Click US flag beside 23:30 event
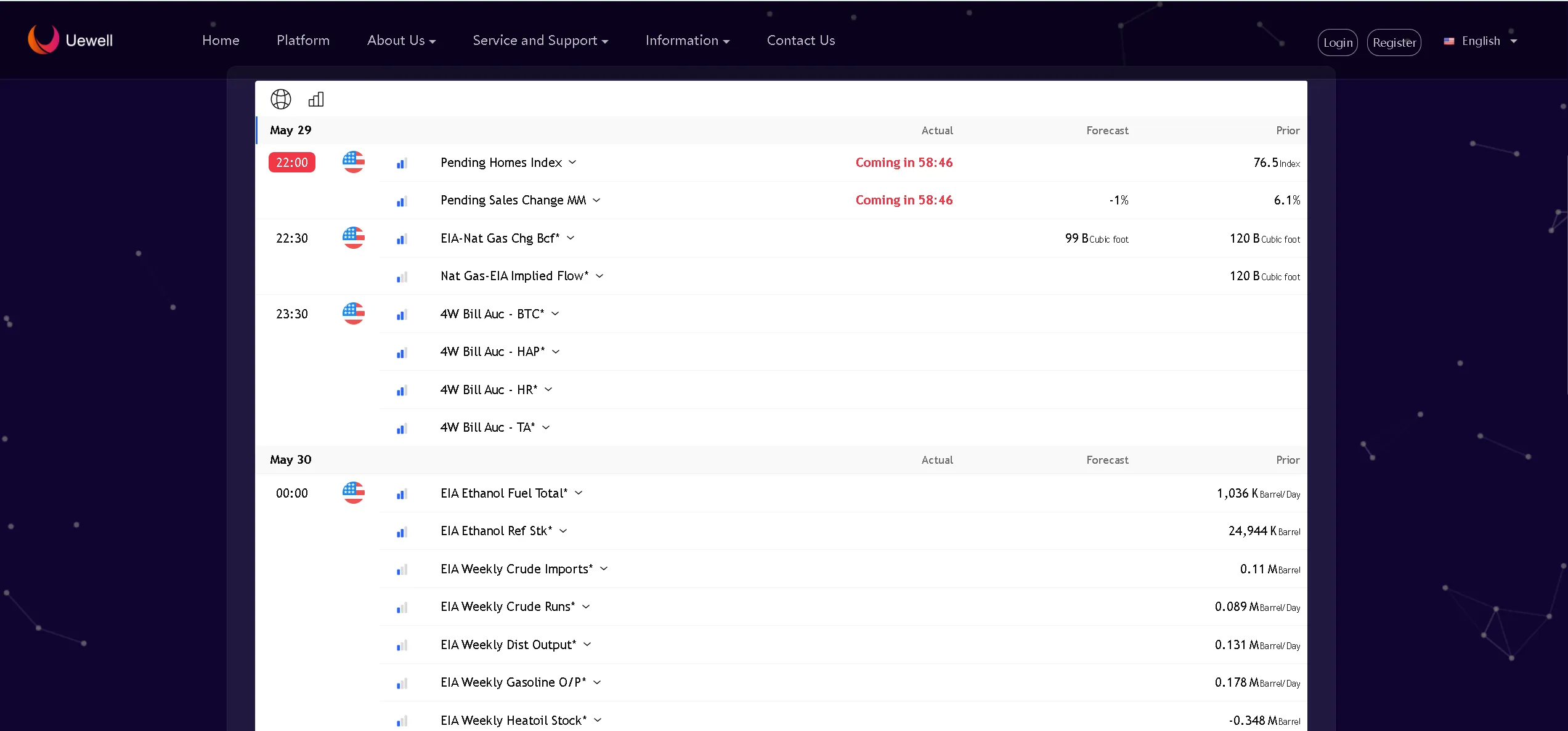Image resolution: width=1568 pixels, height=731 pixels. (353, 313)
